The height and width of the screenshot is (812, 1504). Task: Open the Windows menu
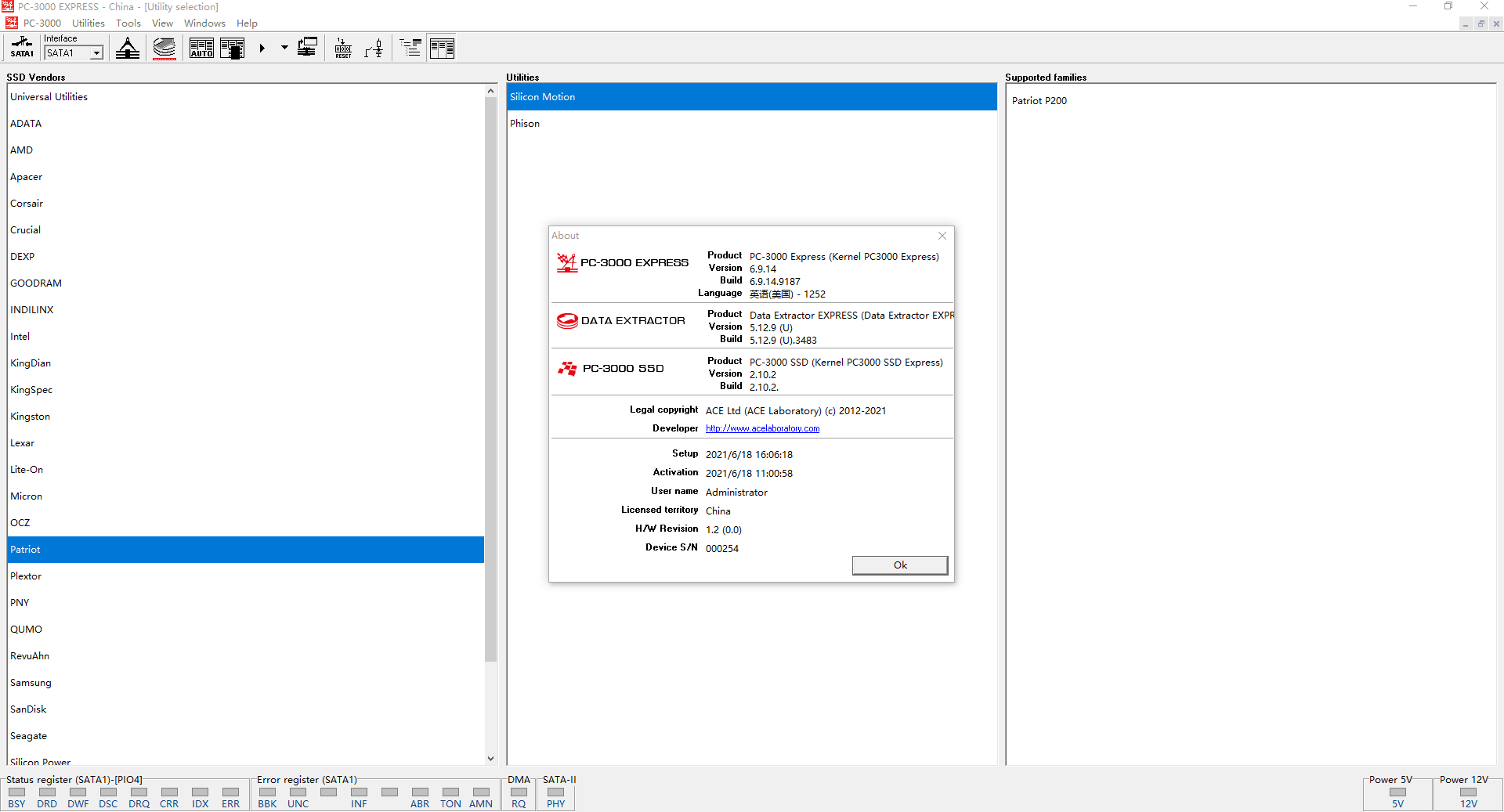(x=204, y=23)
